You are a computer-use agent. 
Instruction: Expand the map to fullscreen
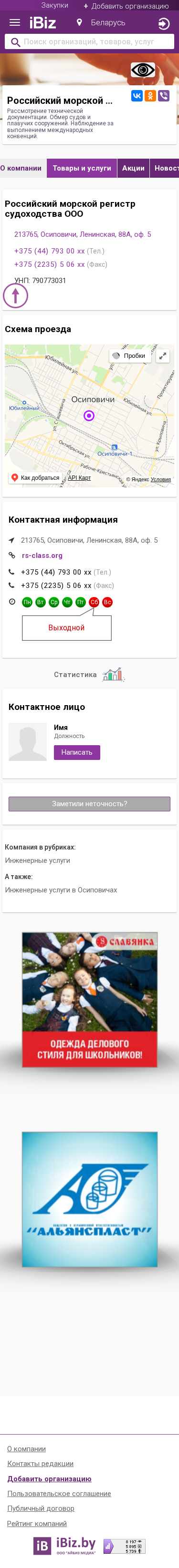point(163,356)
